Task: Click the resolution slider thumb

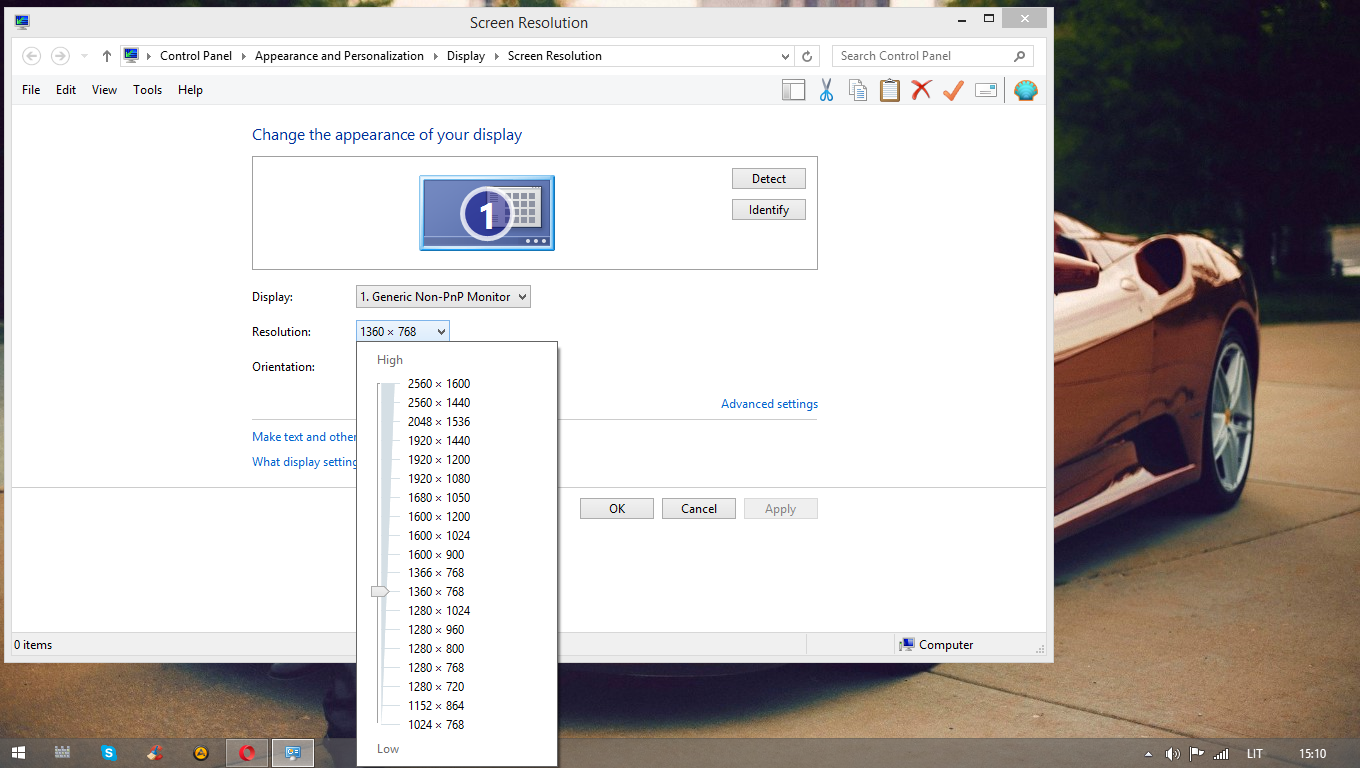Action: [x=380, y=592]
